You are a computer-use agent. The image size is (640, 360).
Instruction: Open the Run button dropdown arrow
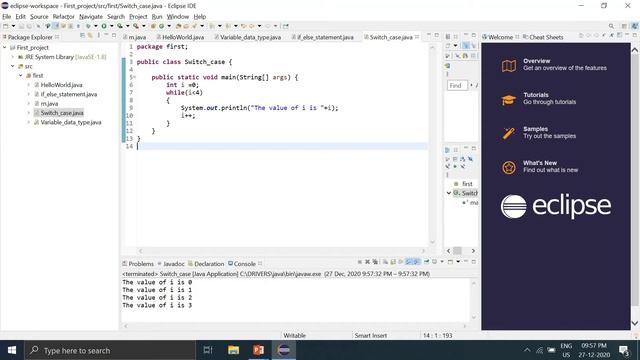111,26
